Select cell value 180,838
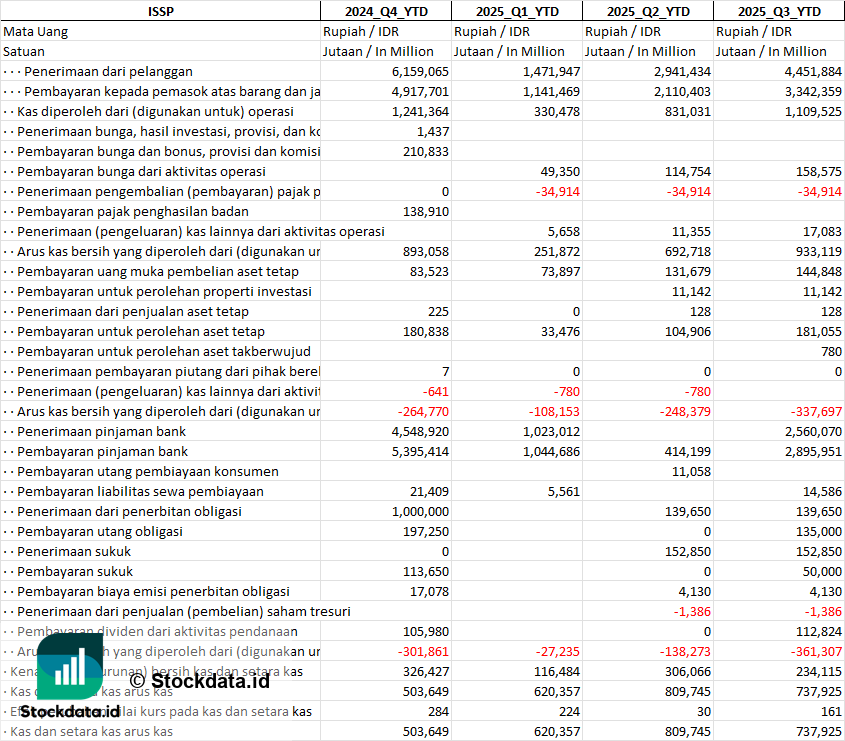 pos(426,331)
